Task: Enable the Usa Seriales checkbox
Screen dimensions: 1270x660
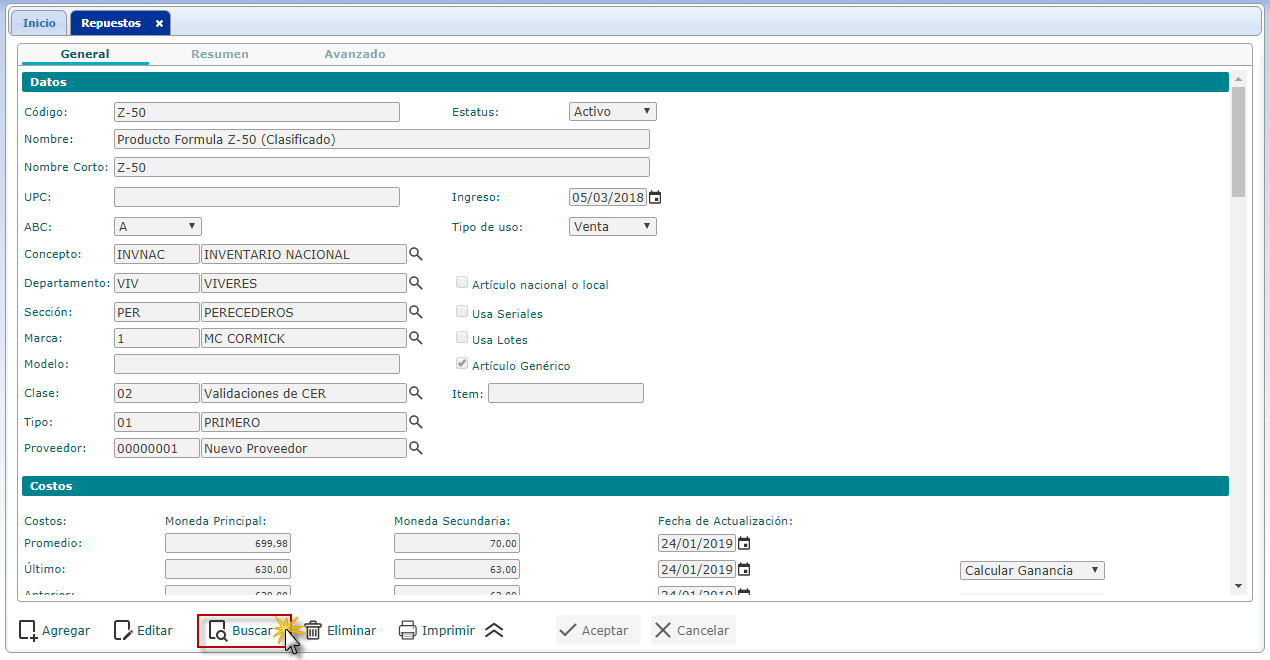Action: [462, 313]
